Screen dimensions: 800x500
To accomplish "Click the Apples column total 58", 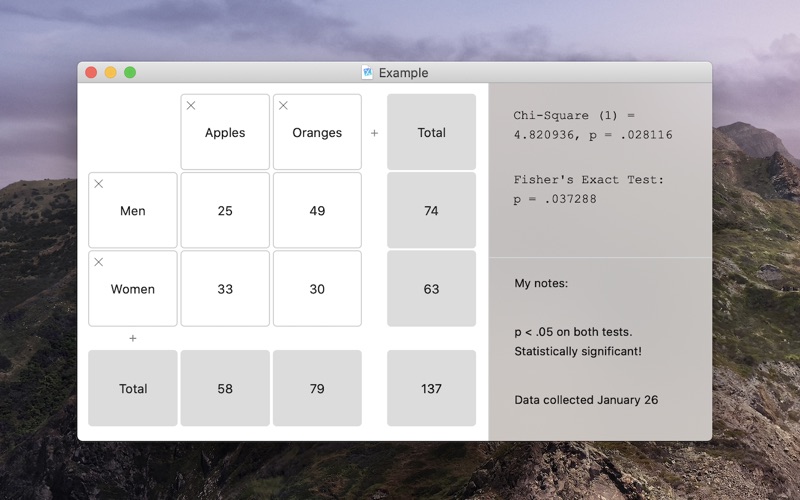I will point(225,388).
